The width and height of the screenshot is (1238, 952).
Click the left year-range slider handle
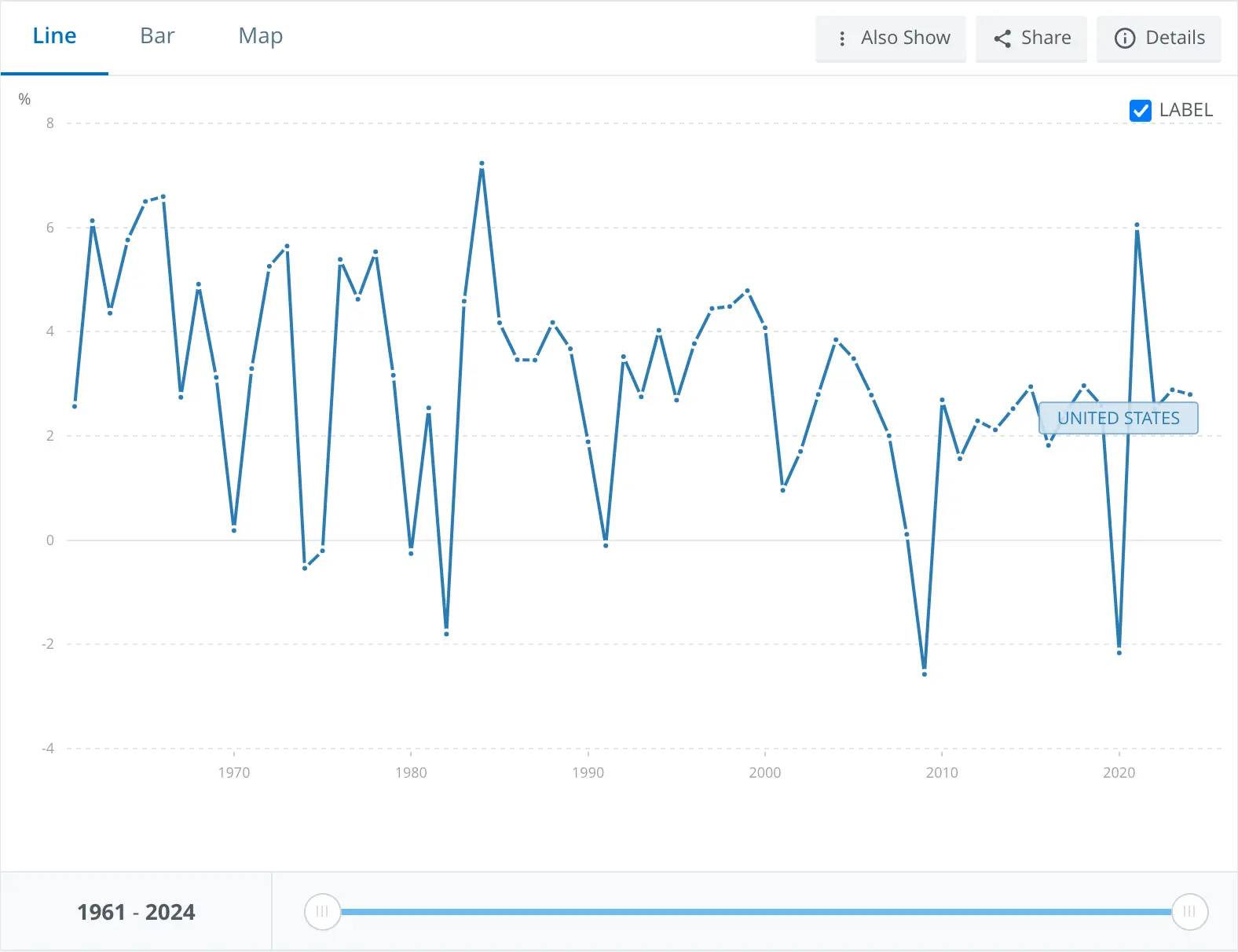coord(322,912)
